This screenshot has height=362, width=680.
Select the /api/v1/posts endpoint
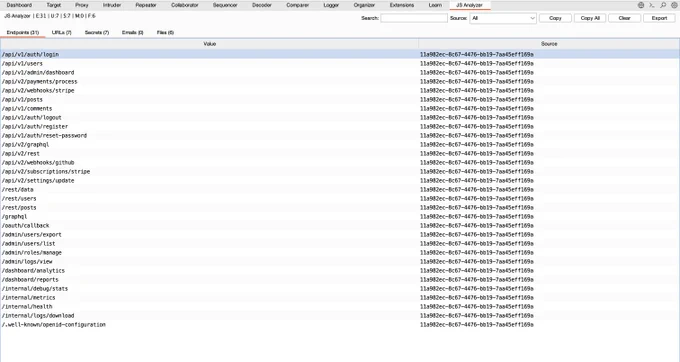340,100
